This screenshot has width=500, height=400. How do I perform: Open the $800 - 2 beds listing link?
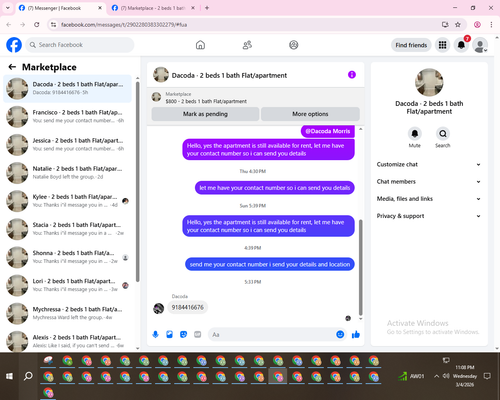point(206,101)
